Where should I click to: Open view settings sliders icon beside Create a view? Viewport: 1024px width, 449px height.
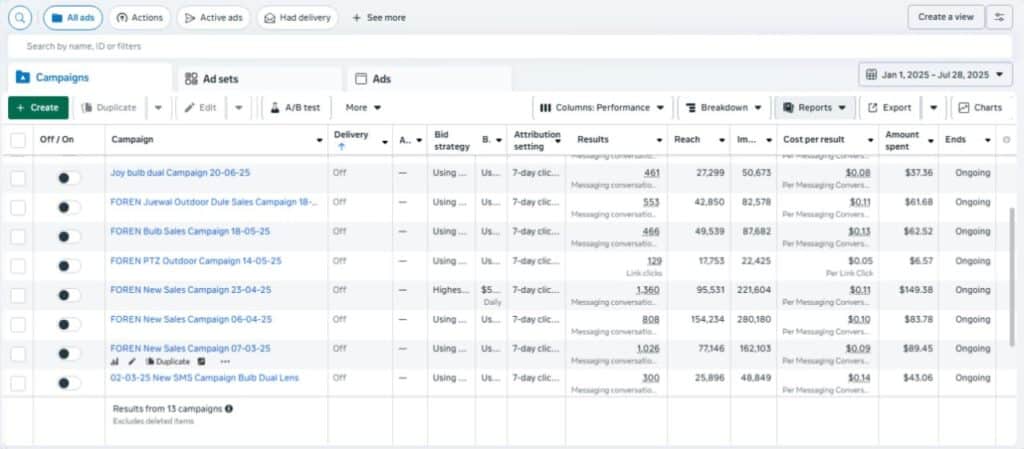coord(998,17)
